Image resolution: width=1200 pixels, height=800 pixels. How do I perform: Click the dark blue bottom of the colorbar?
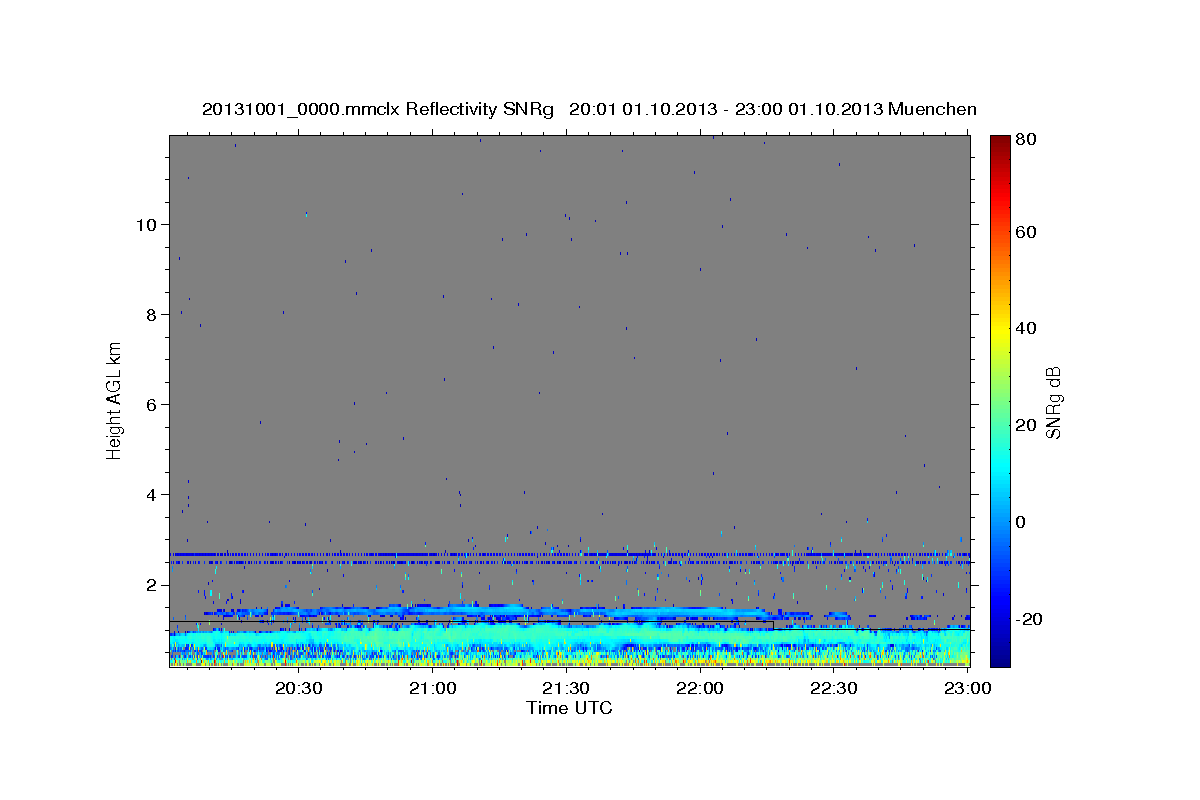point(1000,655)
